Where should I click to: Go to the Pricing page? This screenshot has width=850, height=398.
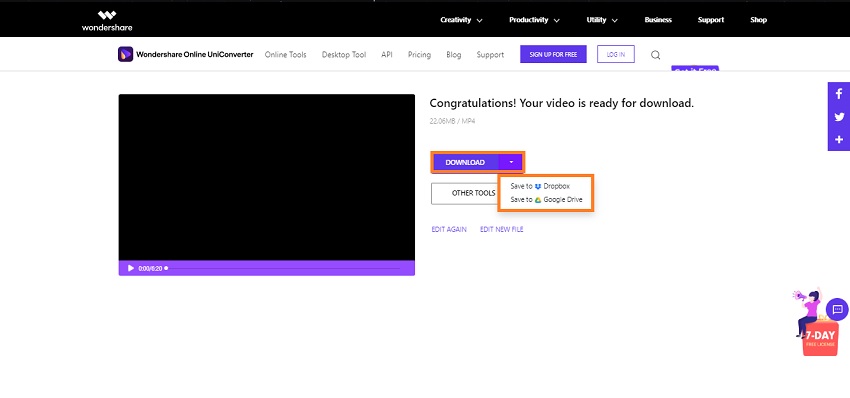pos(419,55)
